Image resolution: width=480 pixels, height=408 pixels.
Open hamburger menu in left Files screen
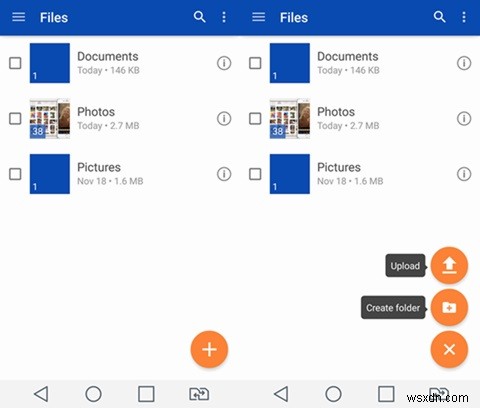(x=19, y=17)
